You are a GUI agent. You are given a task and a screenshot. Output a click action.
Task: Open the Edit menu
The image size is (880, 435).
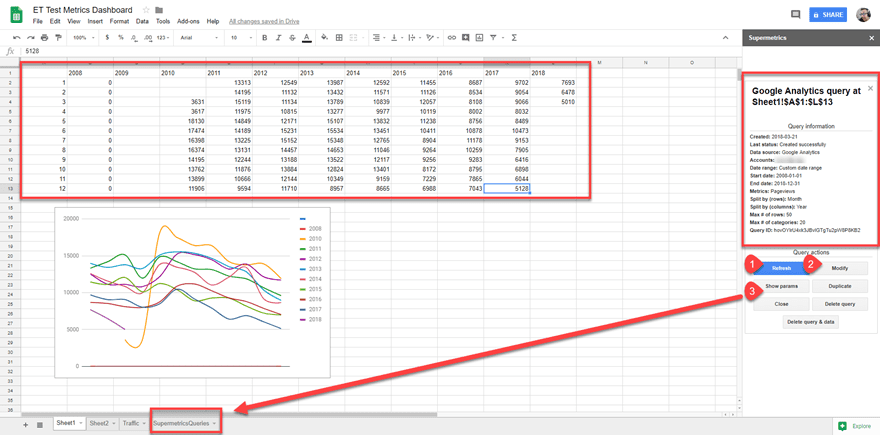(55, 21)
